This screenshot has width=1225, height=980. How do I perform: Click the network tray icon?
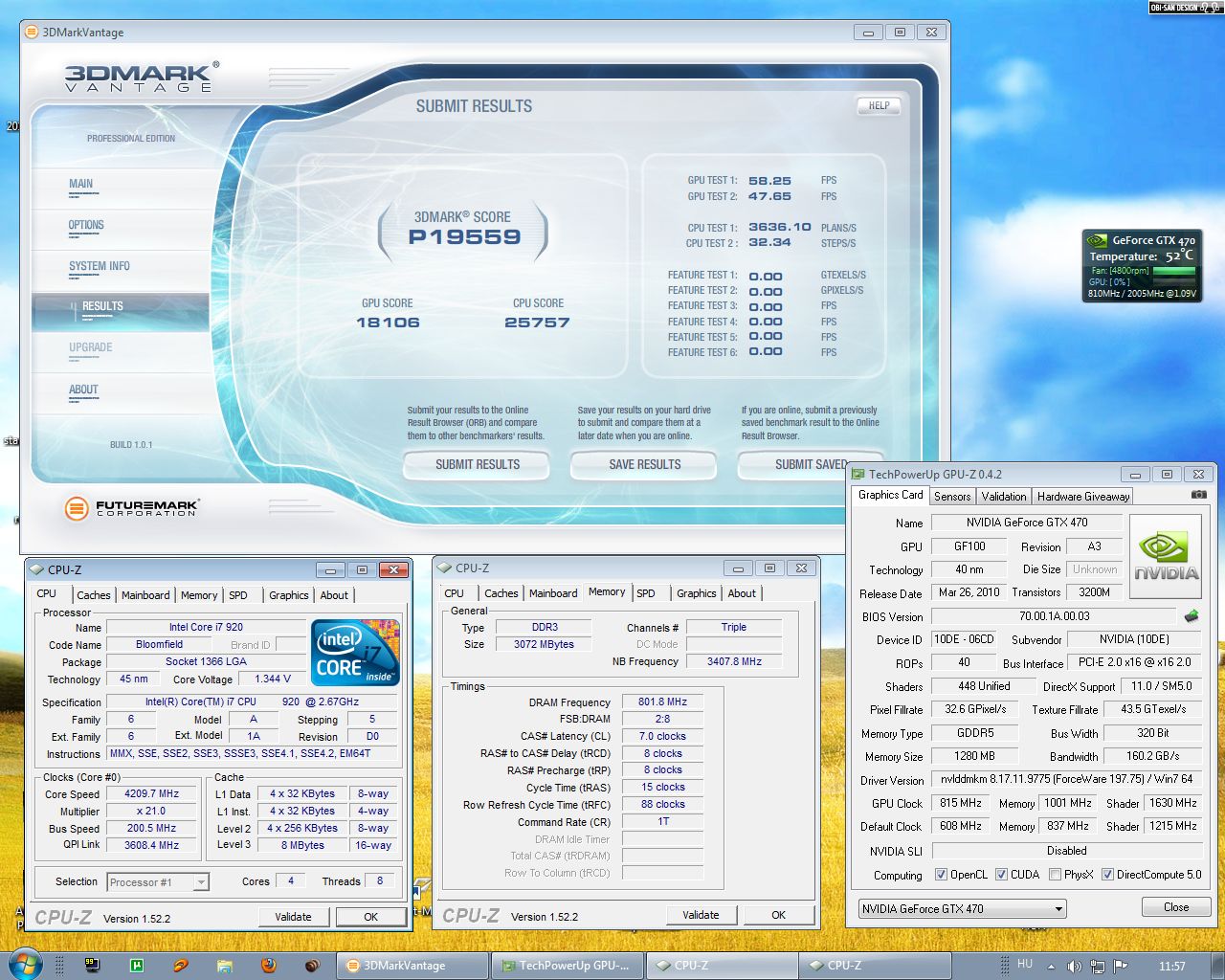[1098, 967]
